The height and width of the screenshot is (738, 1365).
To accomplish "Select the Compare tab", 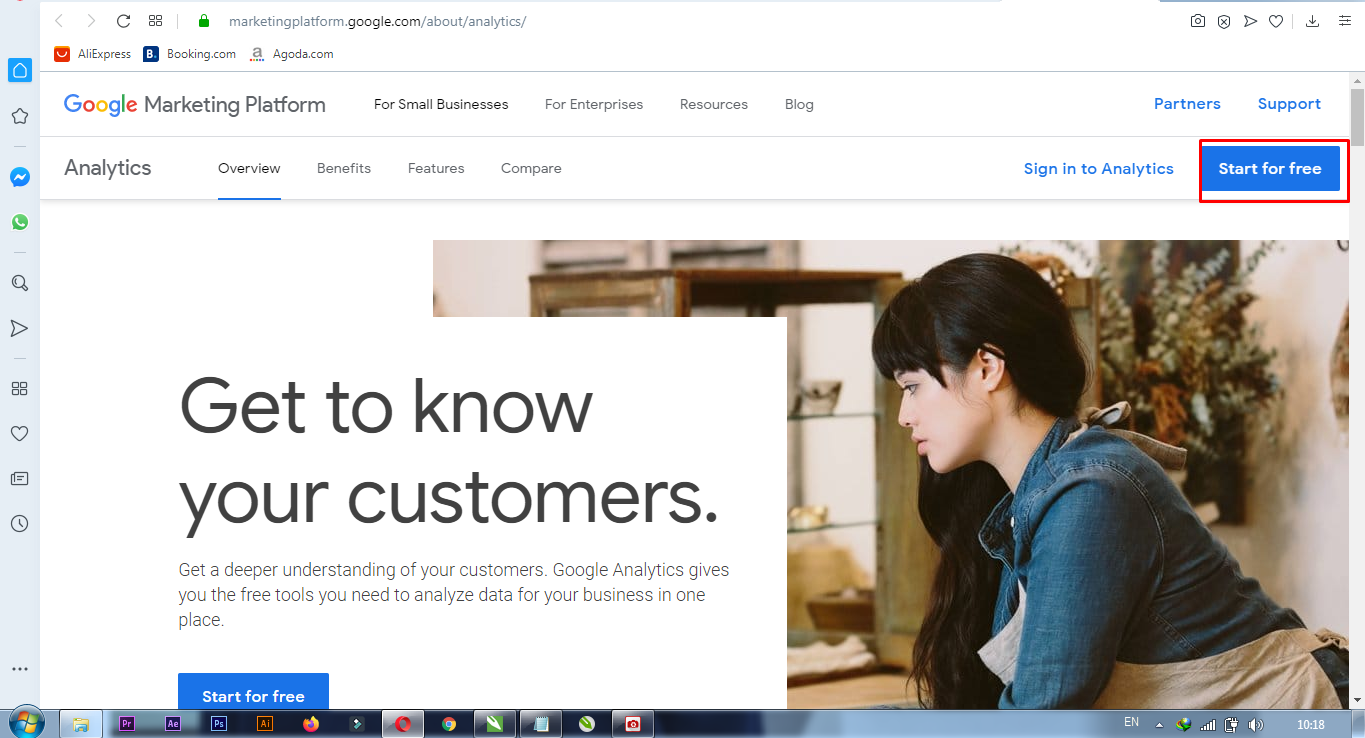I will click(x=531, y=168).
